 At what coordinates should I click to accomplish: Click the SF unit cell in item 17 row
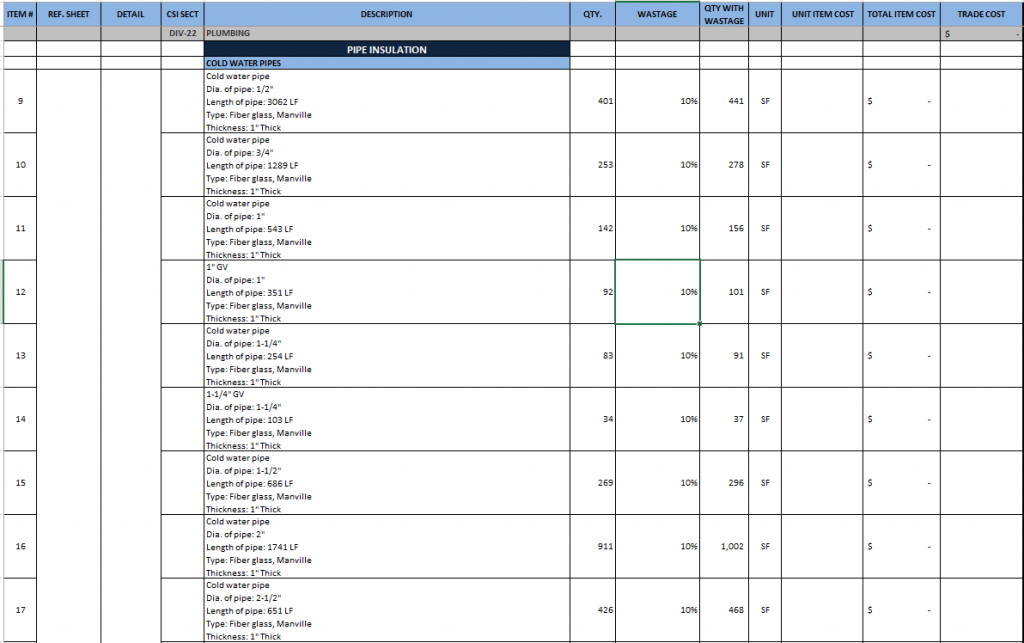tap(764, 610)
